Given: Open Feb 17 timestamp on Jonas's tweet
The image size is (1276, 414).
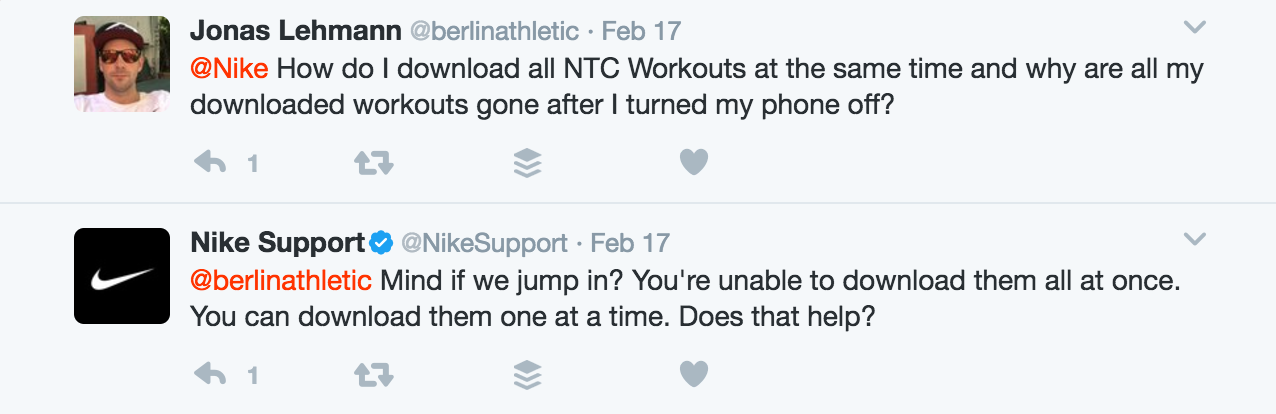Looking at the screenshot, I should pyautogui.click(x=641, y=31).
